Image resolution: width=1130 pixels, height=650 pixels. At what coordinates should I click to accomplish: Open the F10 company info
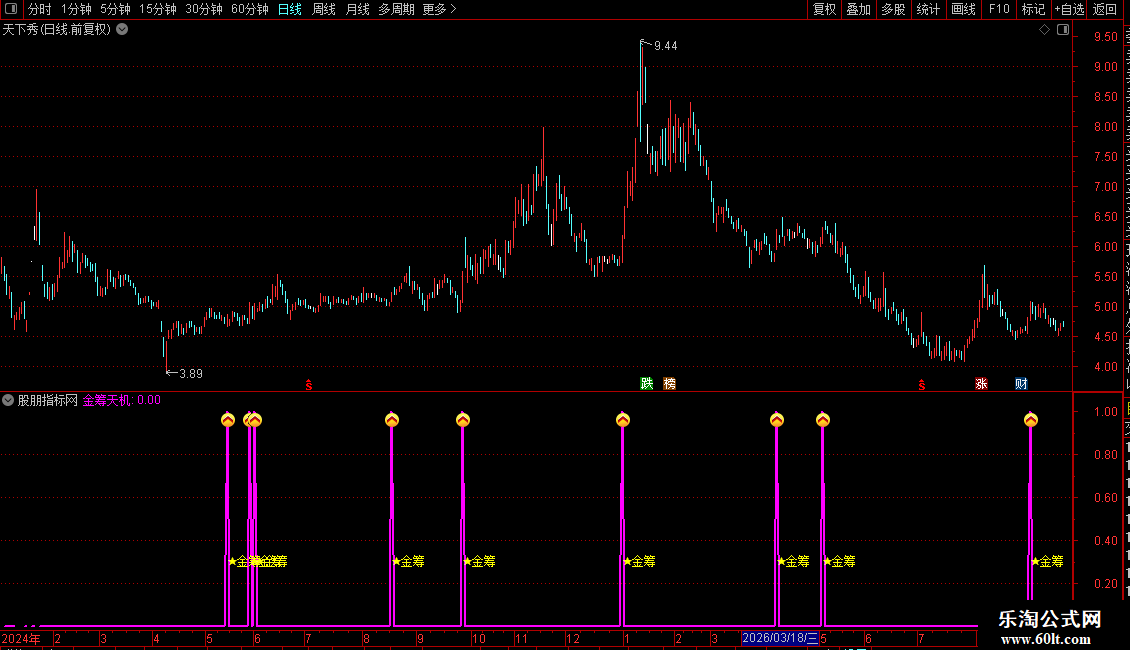pyautogui.click(x=999, y=9)
